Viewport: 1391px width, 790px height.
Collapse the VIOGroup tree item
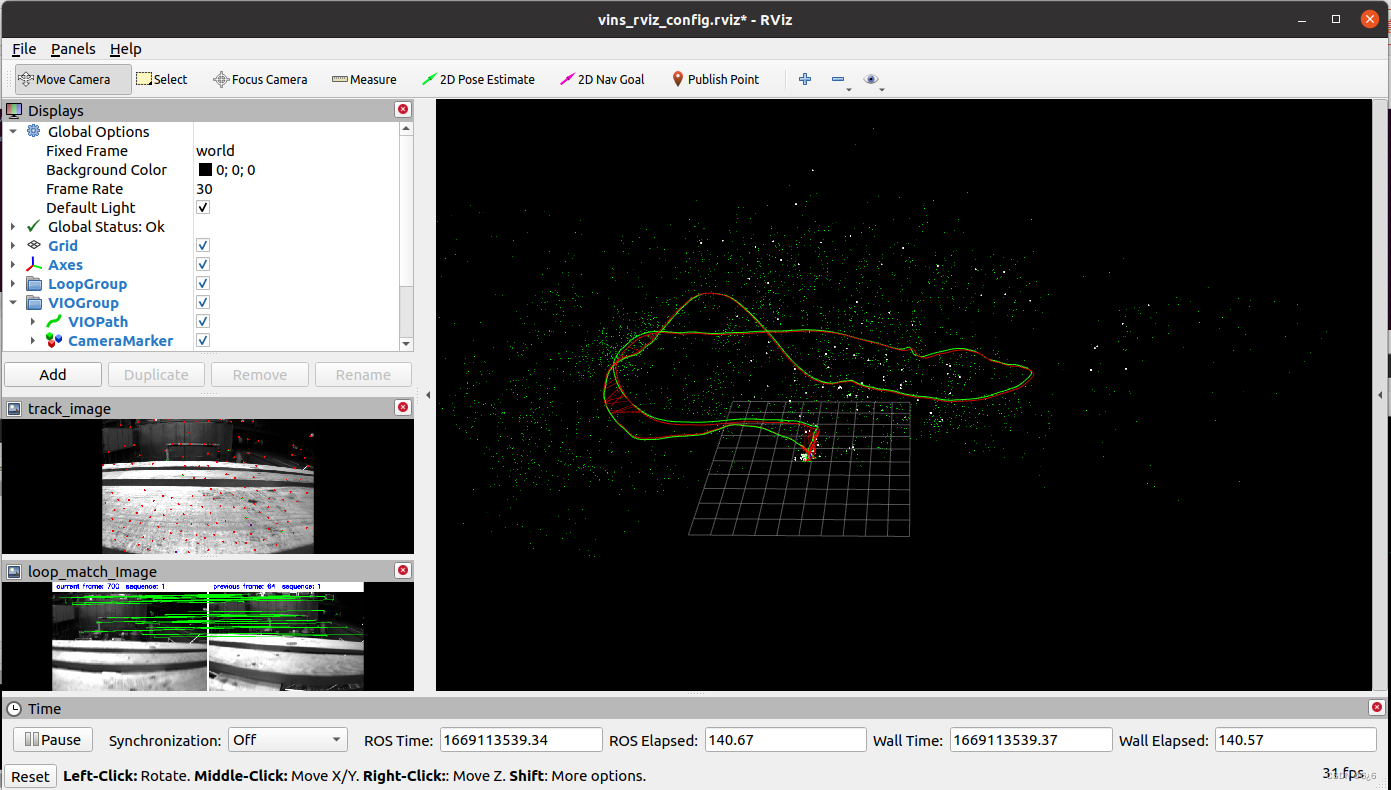tap(13, 302)
